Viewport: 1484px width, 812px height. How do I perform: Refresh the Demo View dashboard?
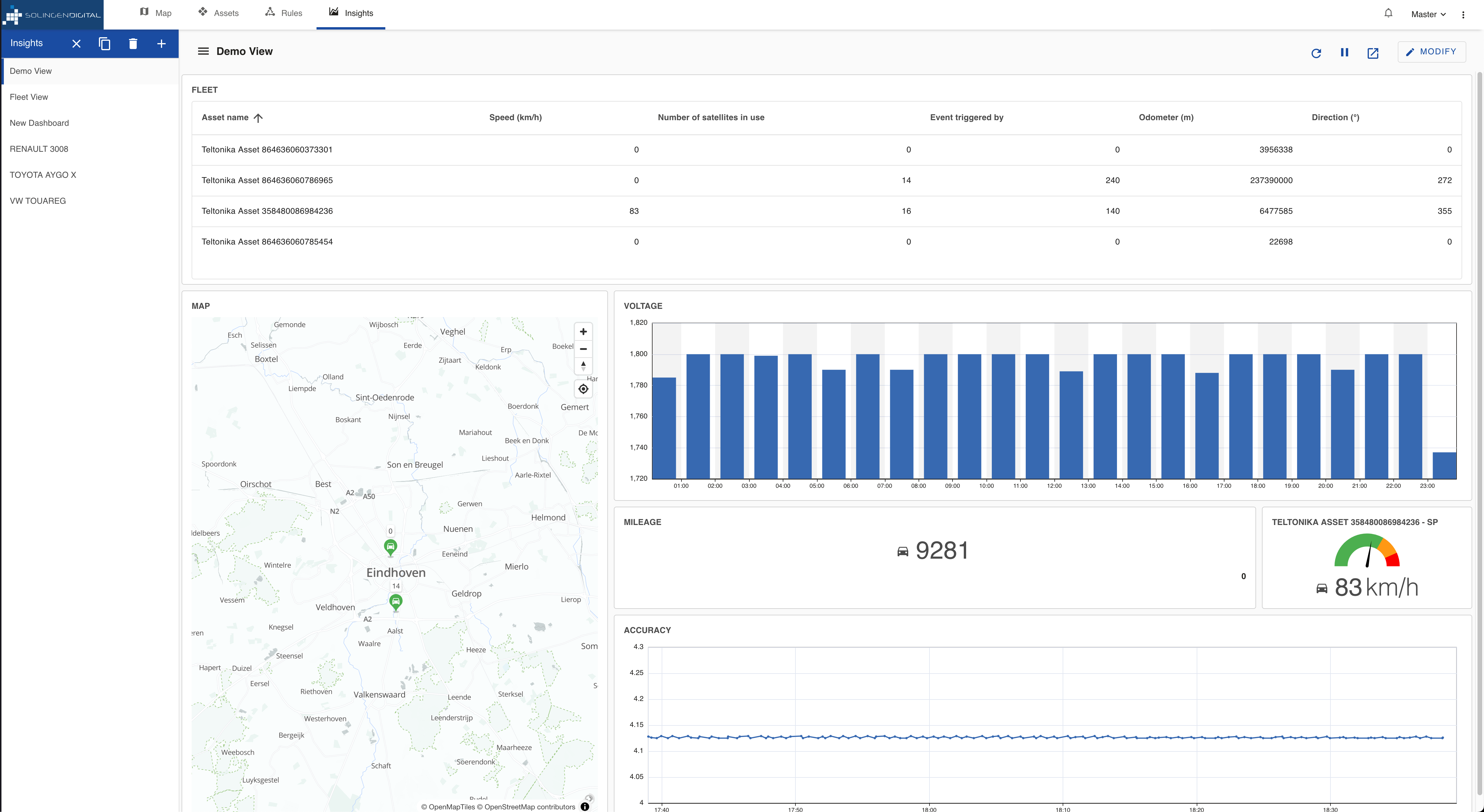(x=1316, y=53)
